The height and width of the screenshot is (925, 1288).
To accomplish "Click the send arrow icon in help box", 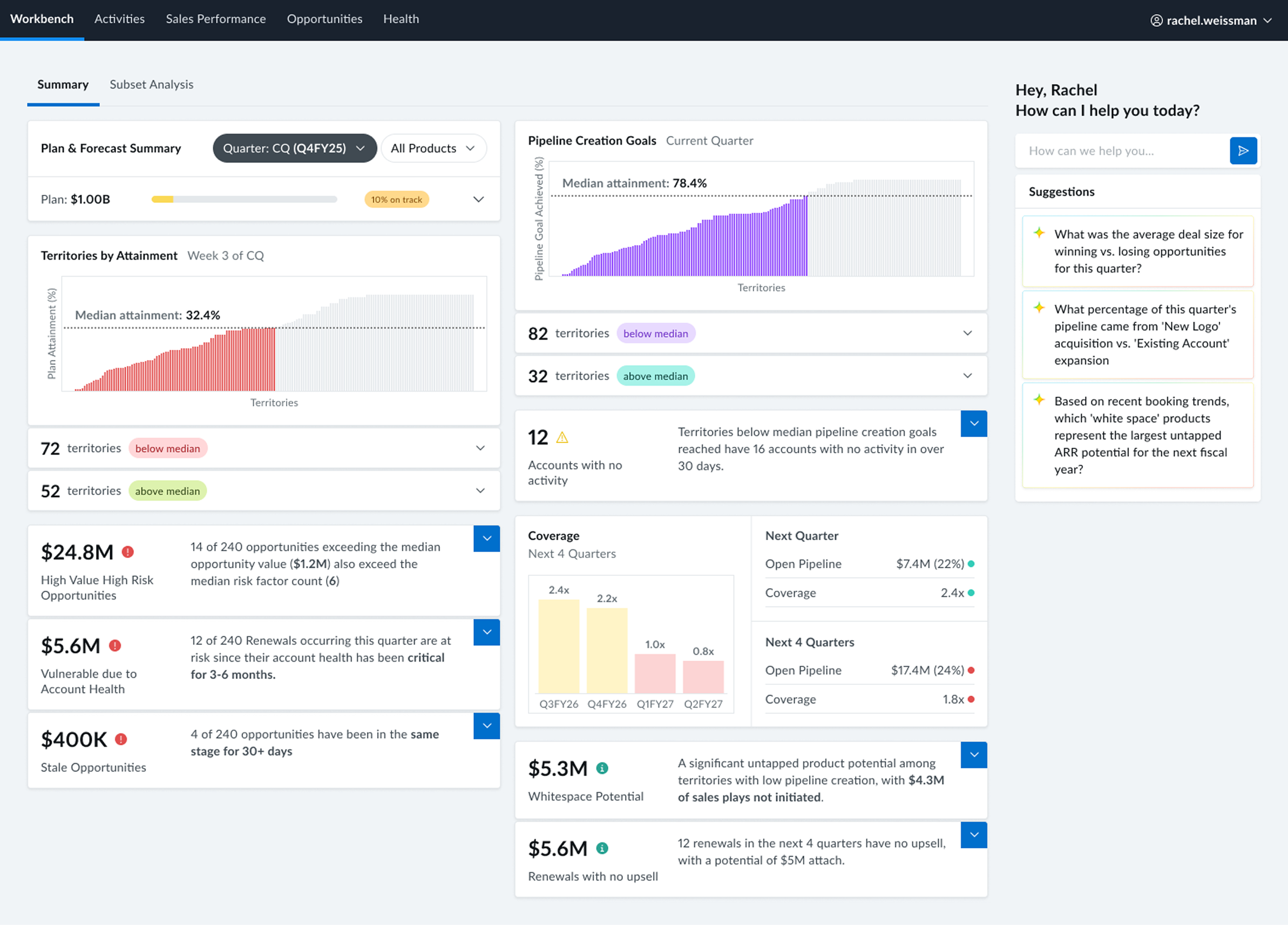I will (x=1243, y=151).
